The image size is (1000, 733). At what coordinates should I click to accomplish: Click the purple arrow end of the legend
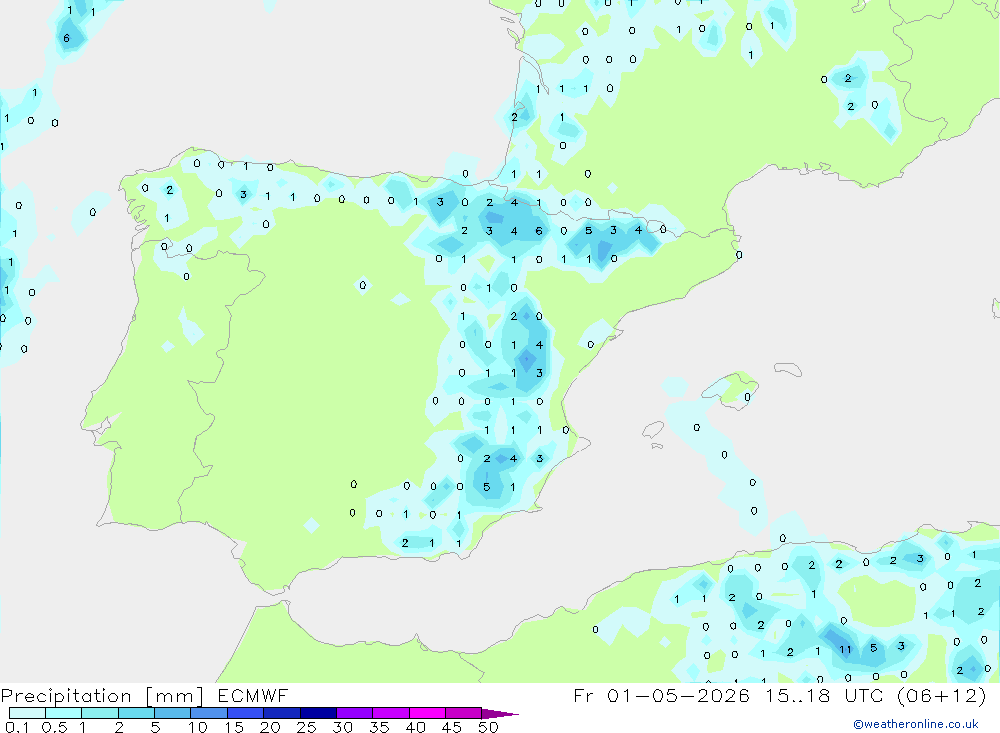coord(499,713)
